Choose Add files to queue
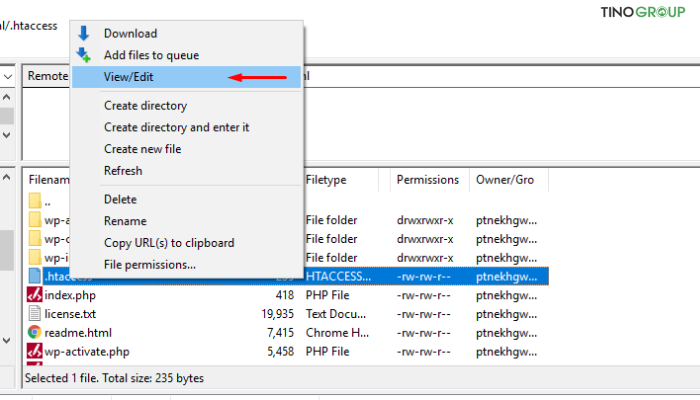This screenshot has width=700, height=400. click(151, 55)
